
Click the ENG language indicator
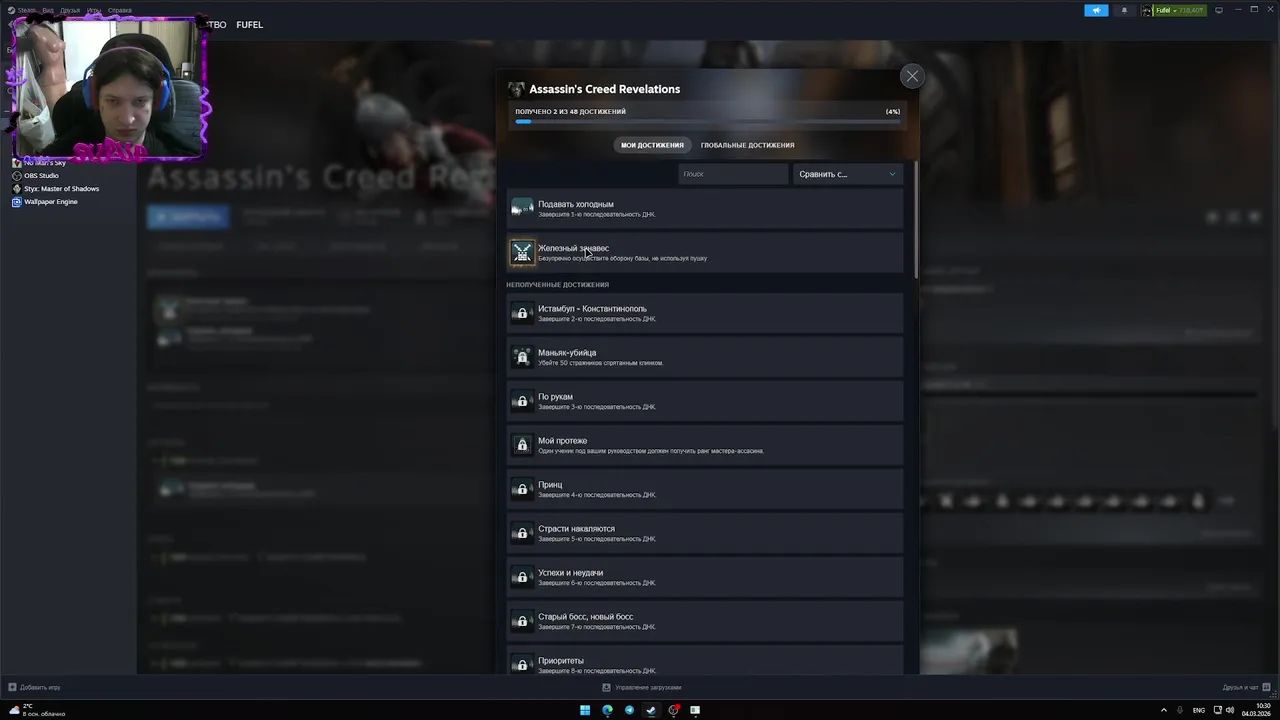click(x=1199, y=710)
